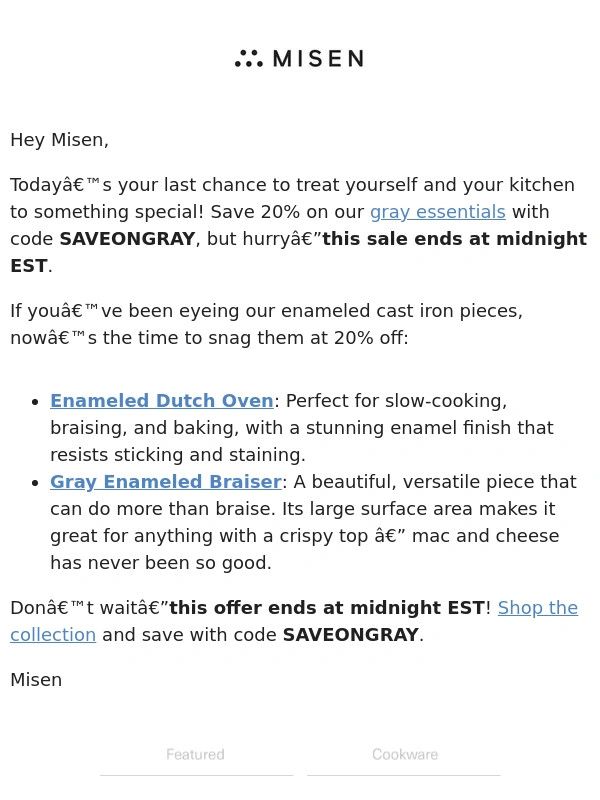600x800 pixels.
Task: Click SAVEONGRAY code in the closing paragraph
Action: tap(350, 635)
